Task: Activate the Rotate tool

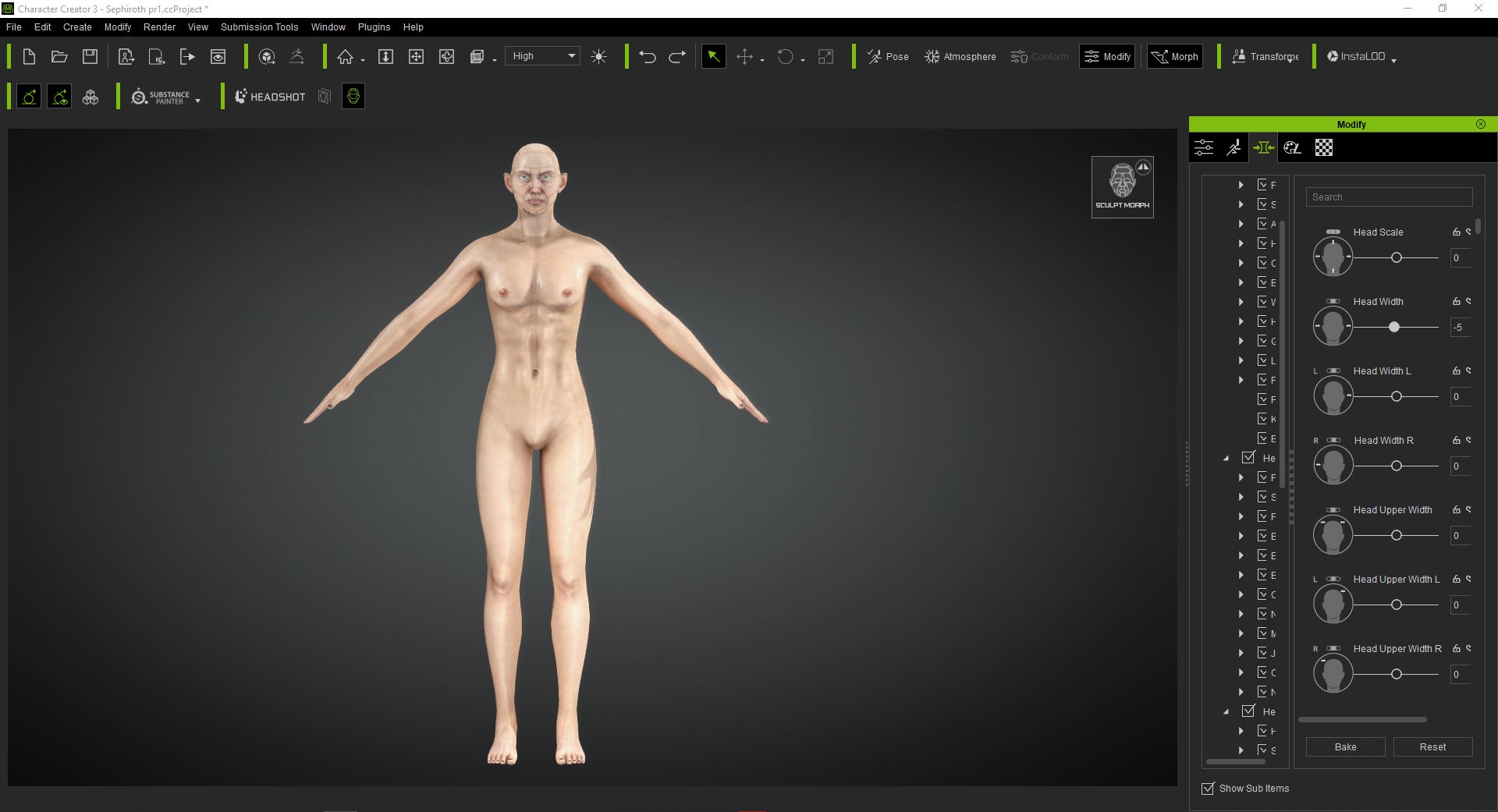Action: pos(786,56)
